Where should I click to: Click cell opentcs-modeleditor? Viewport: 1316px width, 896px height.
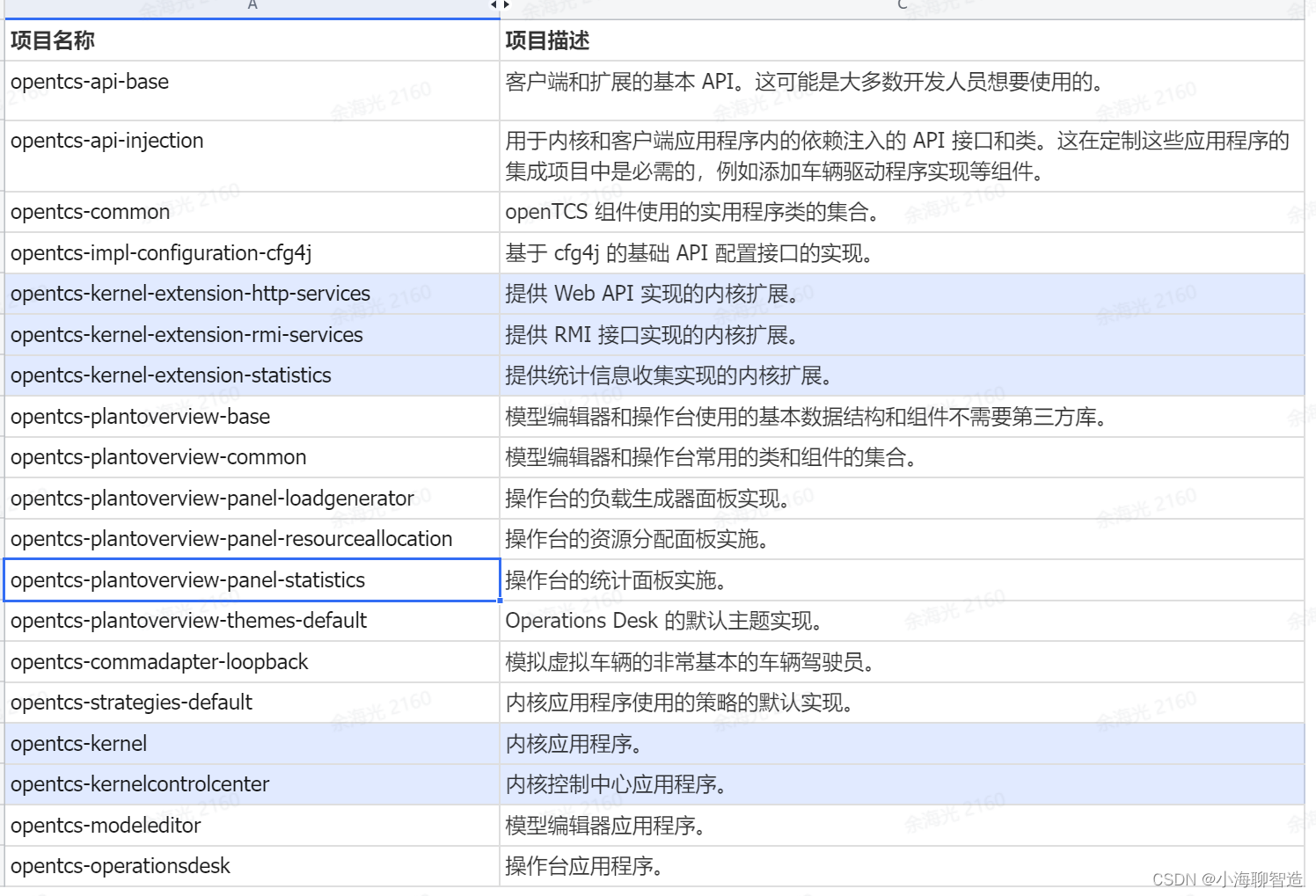point(252,826)
